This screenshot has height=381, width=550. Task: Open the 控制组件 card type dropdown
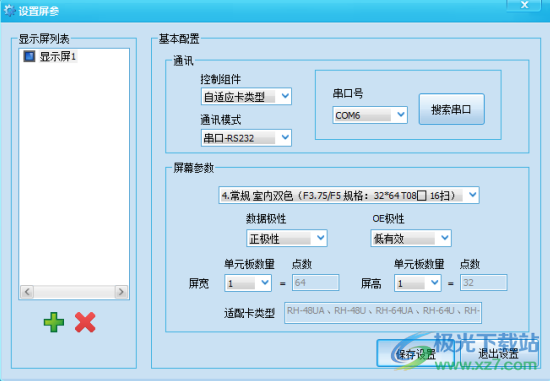(x=246, y=96)
